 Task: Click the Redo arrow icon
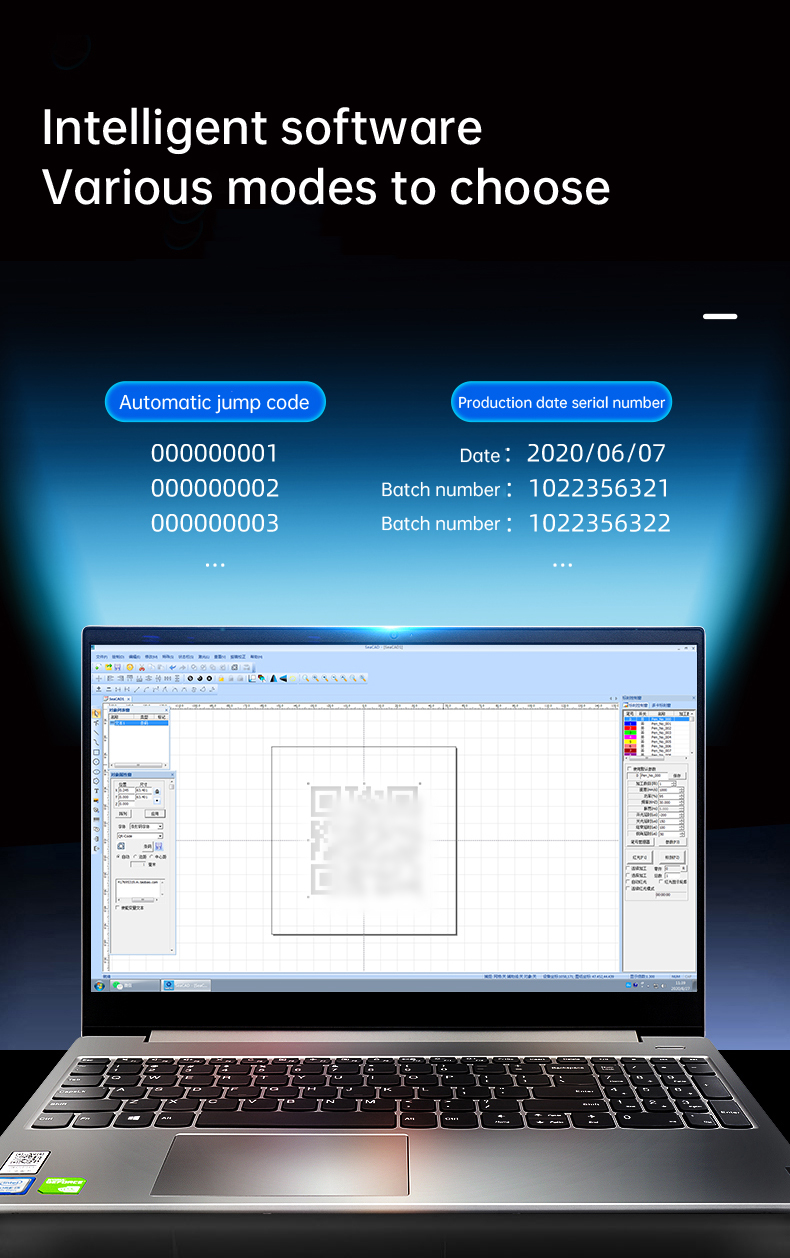tap(182, 667)
